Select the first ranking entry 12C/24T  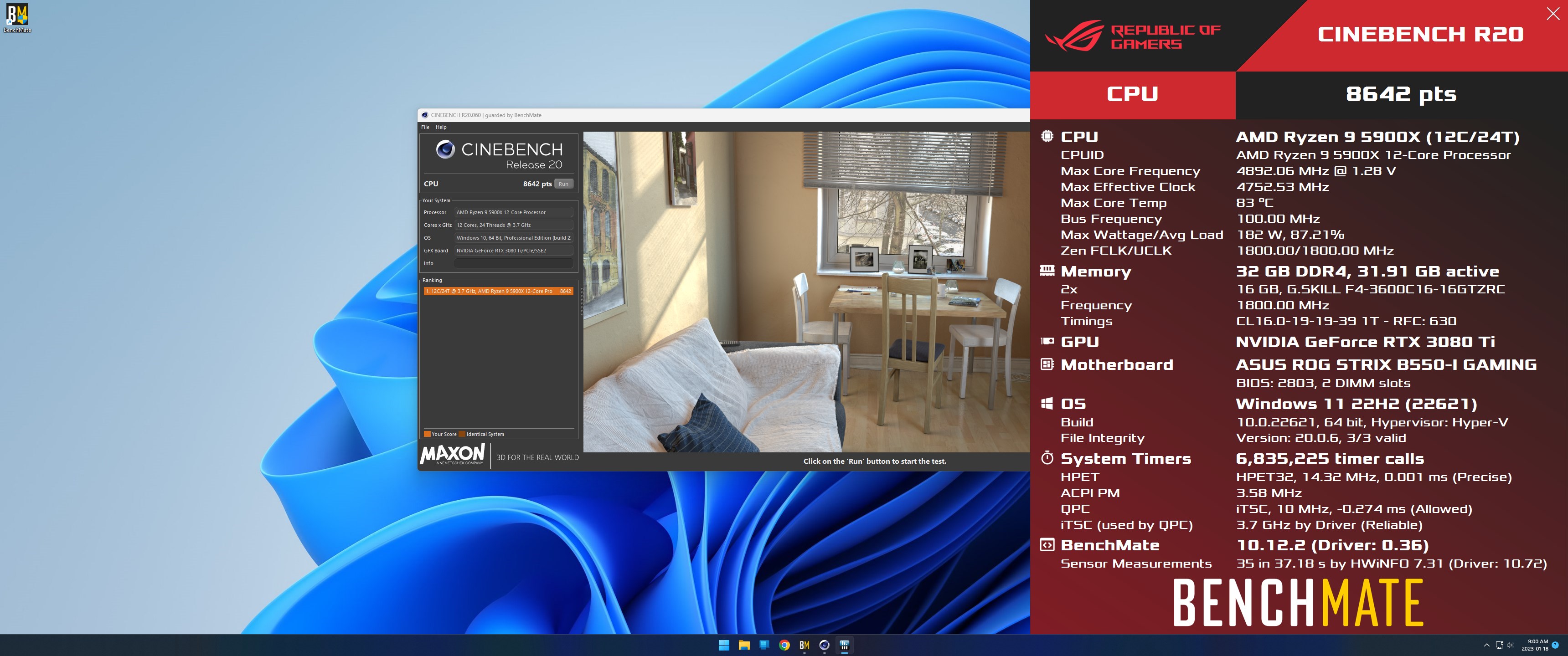498,291
